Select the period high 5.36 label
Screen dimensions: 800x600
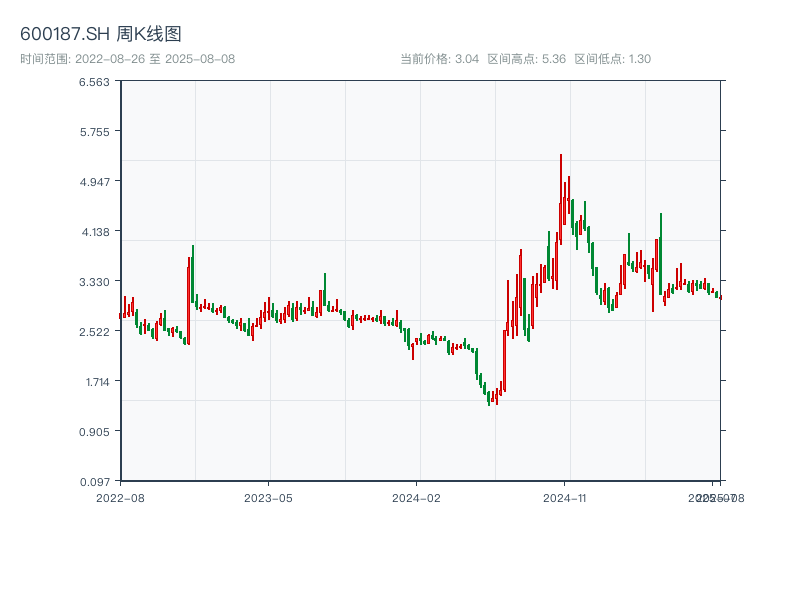(526, 59)
